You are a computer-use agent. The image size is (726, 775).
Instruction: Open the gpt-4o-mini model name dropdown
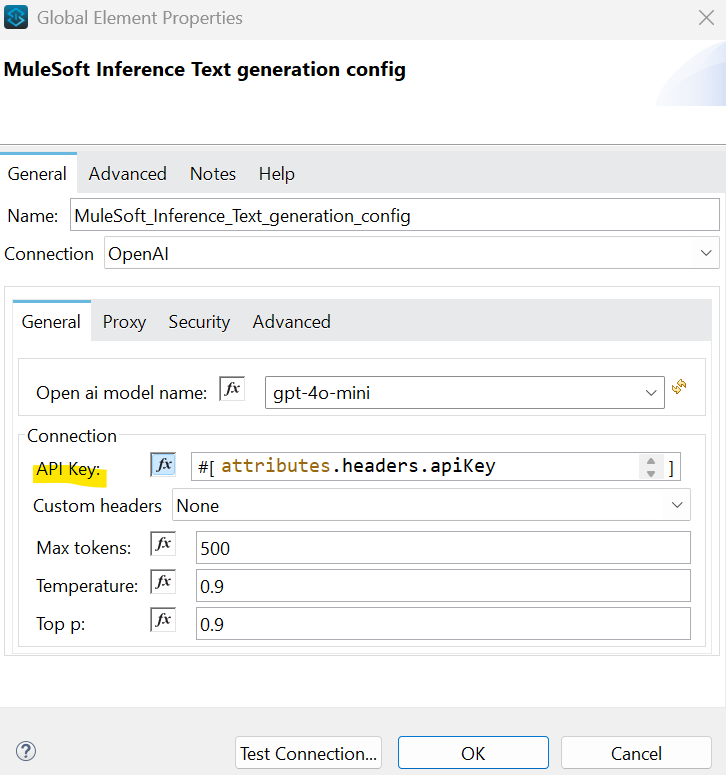[x=651, y=393]
